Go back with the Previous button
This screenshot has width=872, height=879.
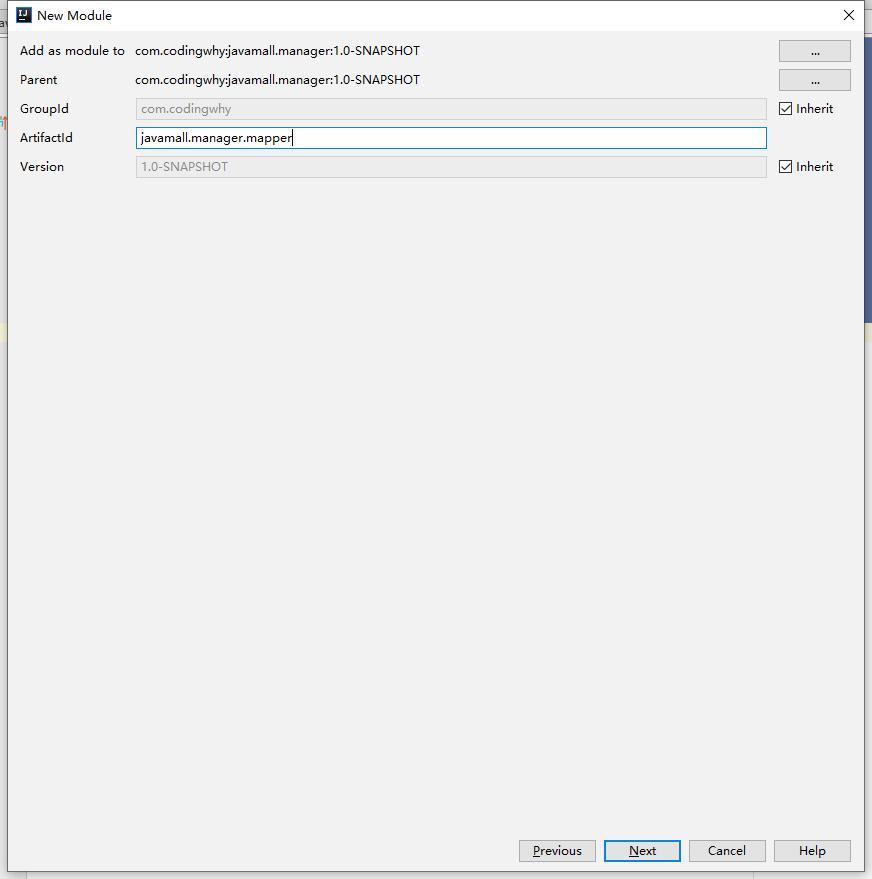[x=557, y=851]
